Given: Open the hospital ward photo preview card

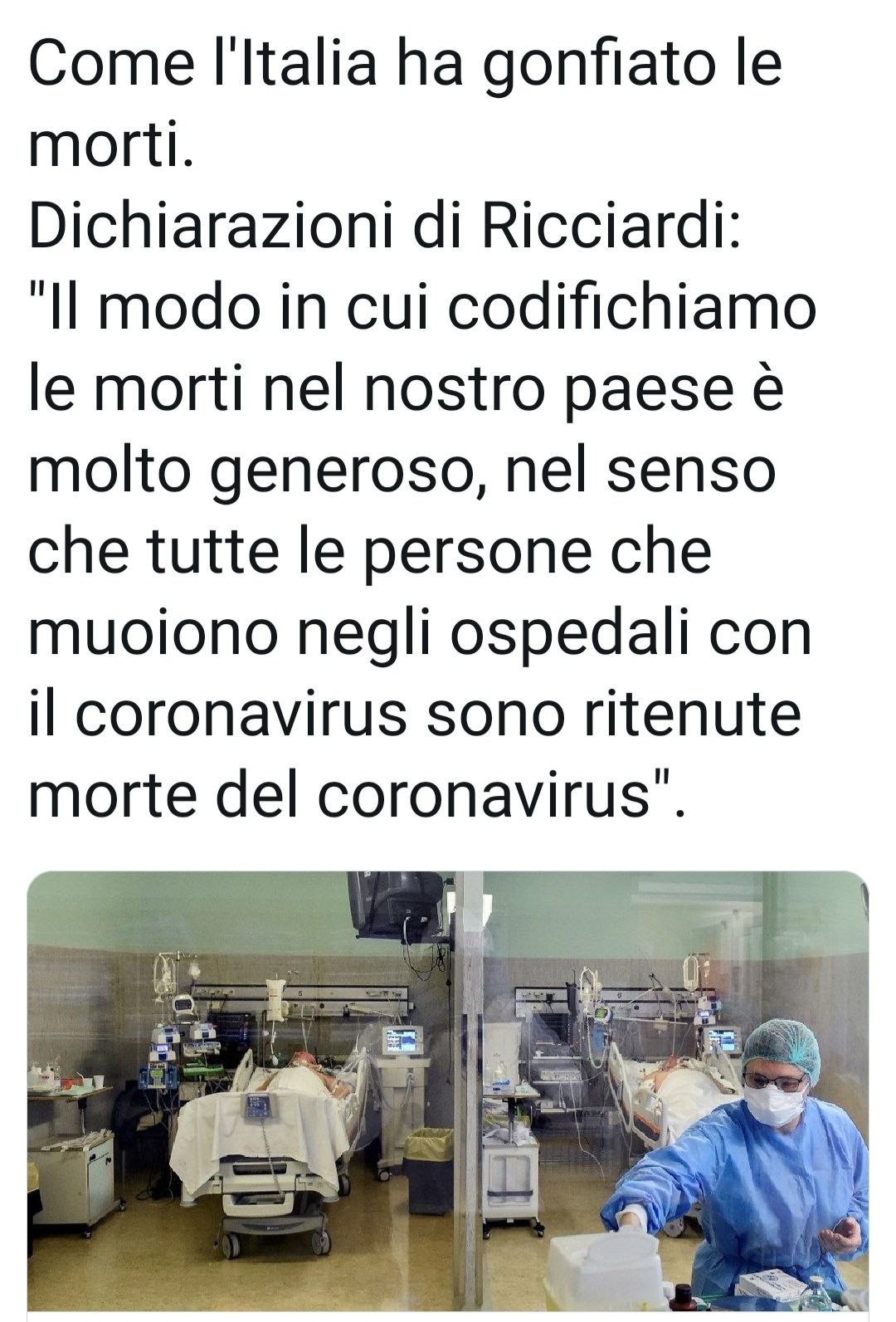Looking at the screenshot, I should pos(448,1095).
